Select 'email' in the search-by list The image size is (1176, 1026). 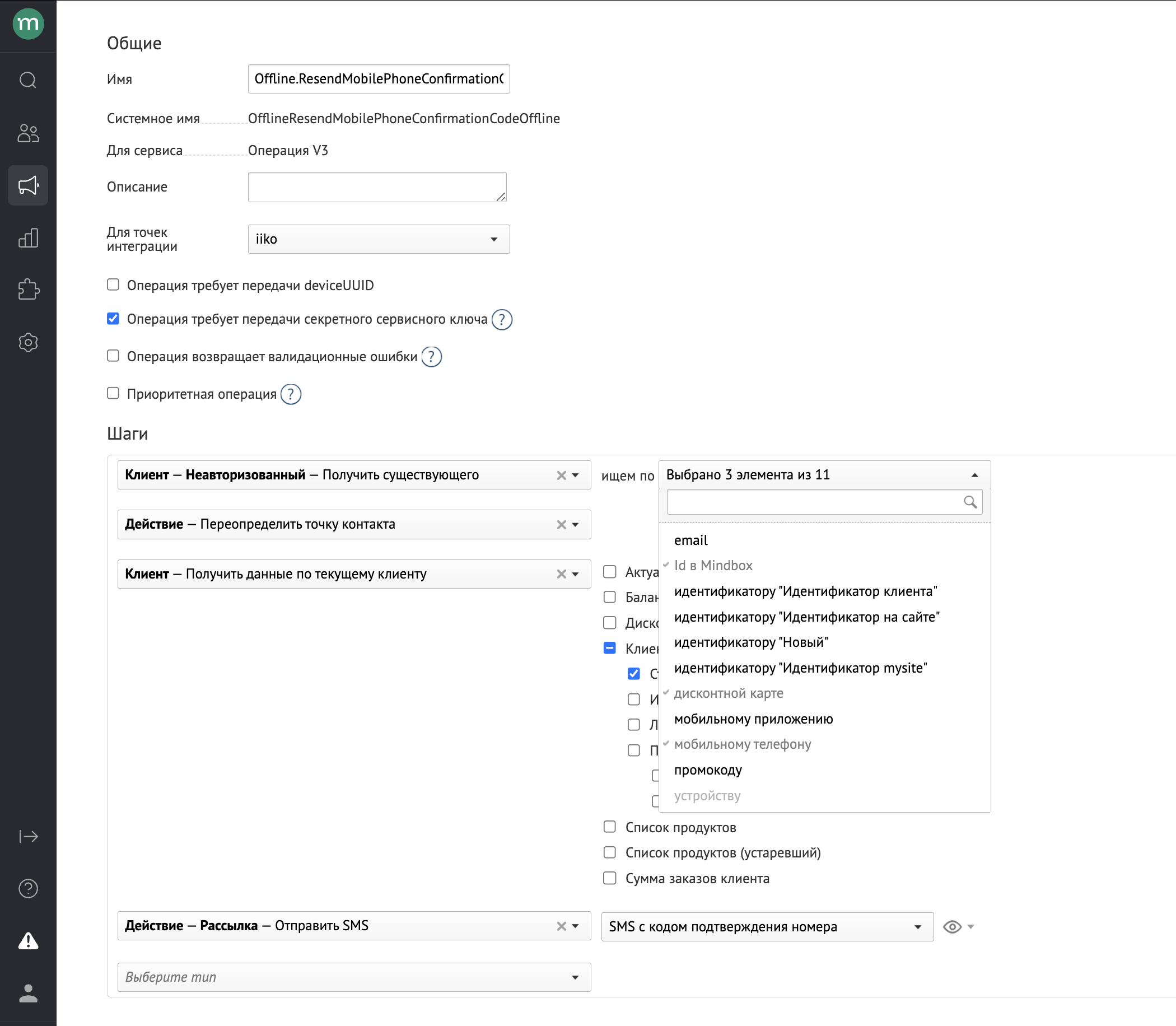click(824, 540)
